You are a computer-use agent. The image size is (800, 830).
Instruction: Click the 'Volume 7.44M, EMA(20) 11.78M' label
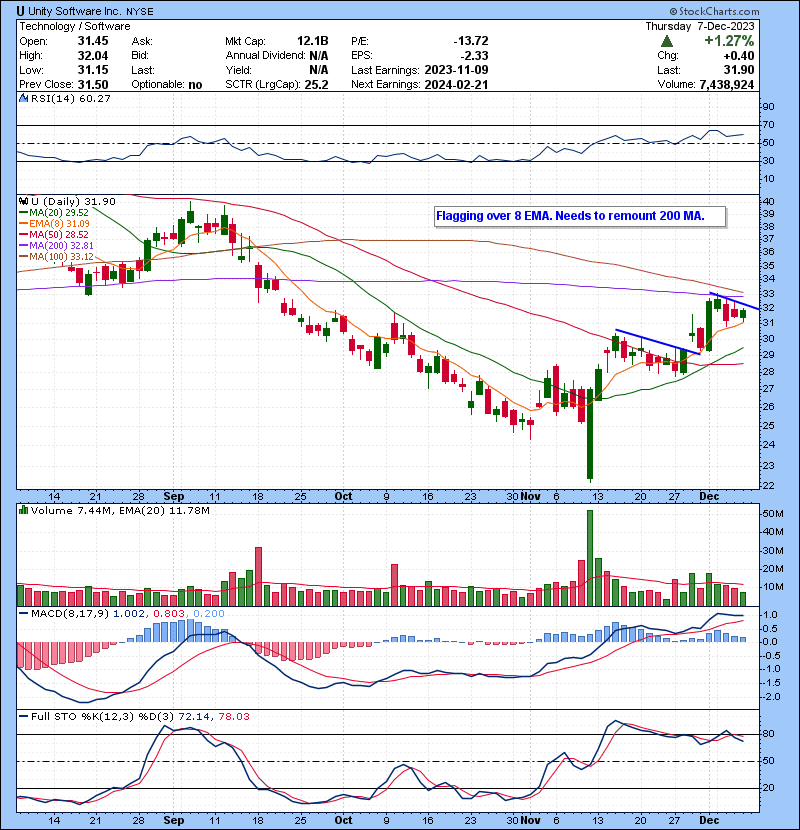point(120,511)
